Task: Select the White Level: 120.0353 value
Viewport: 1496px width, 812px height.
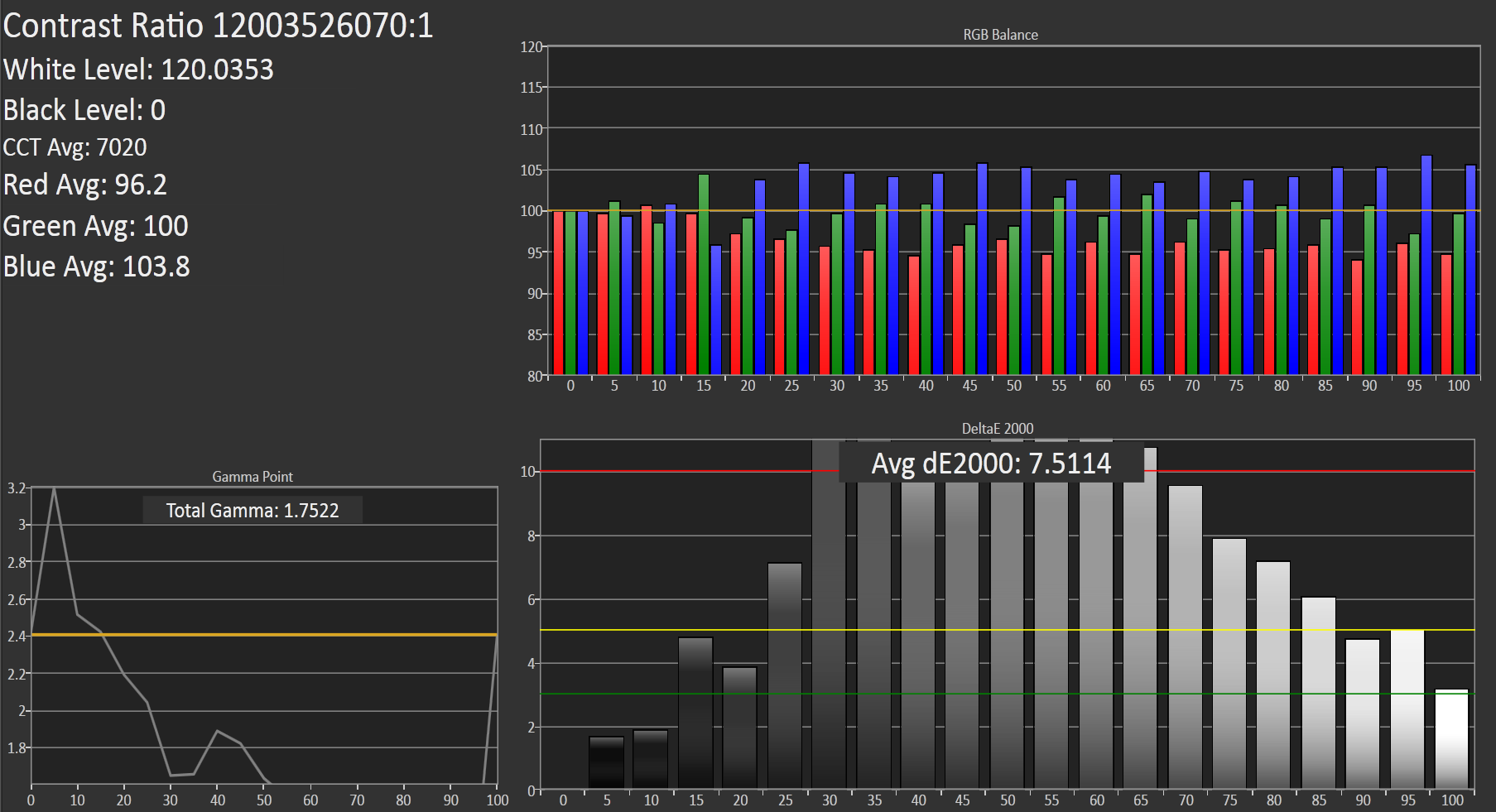Action: point(138,70)
